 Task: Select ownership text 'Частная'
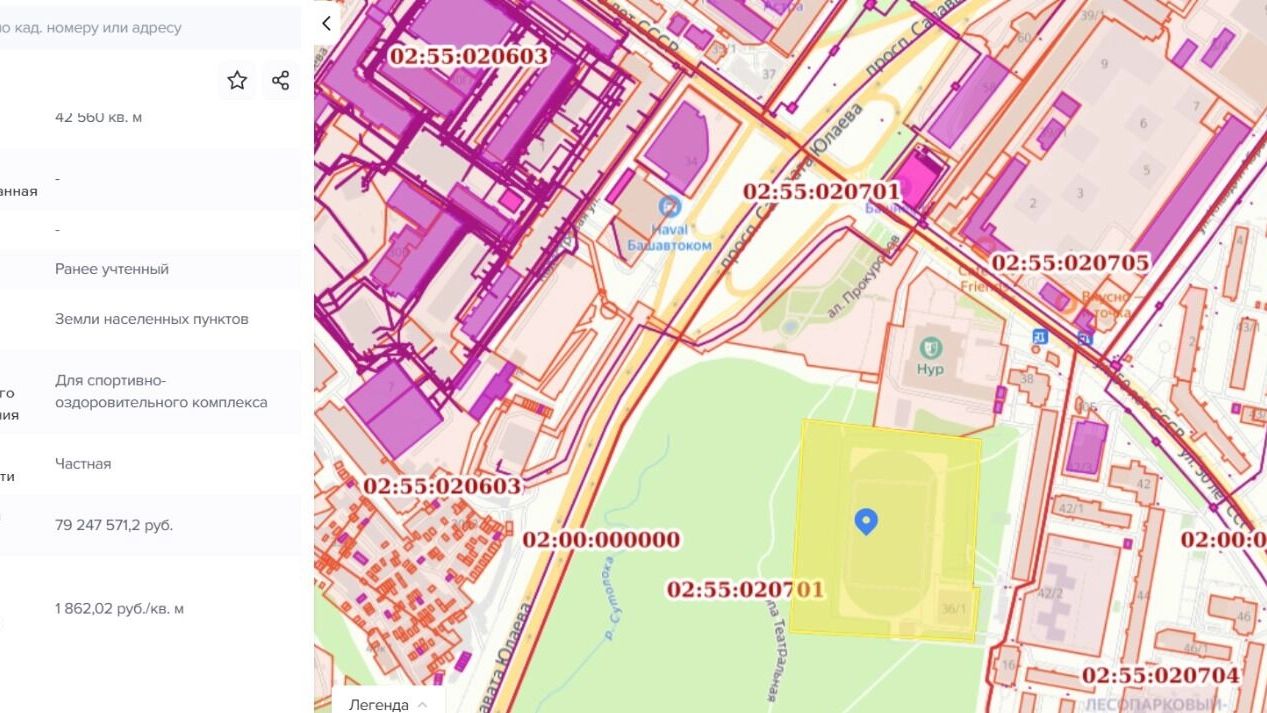point(83,464)
